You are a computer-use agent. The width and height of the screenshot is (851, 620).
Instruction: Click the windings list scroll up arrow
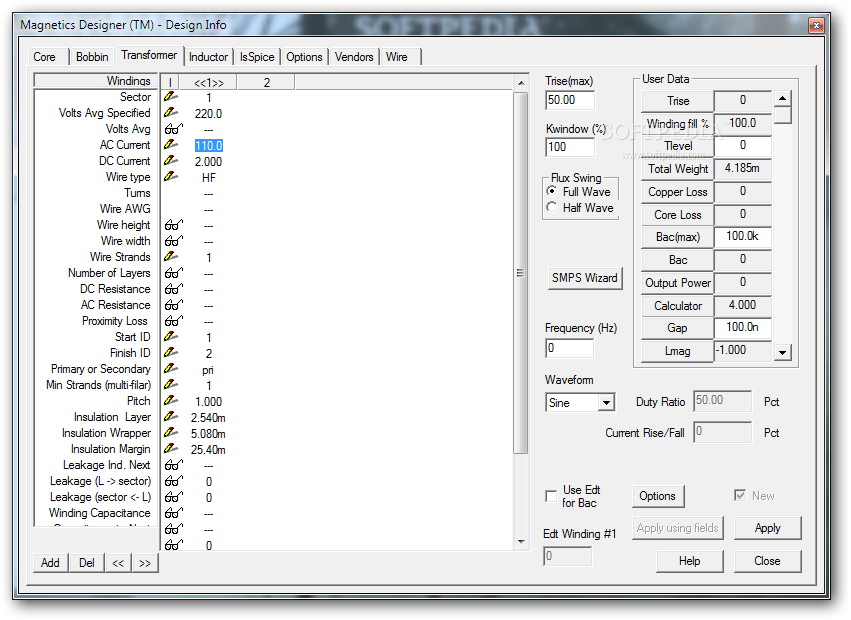pyautogui.click(x=521, y=83)
